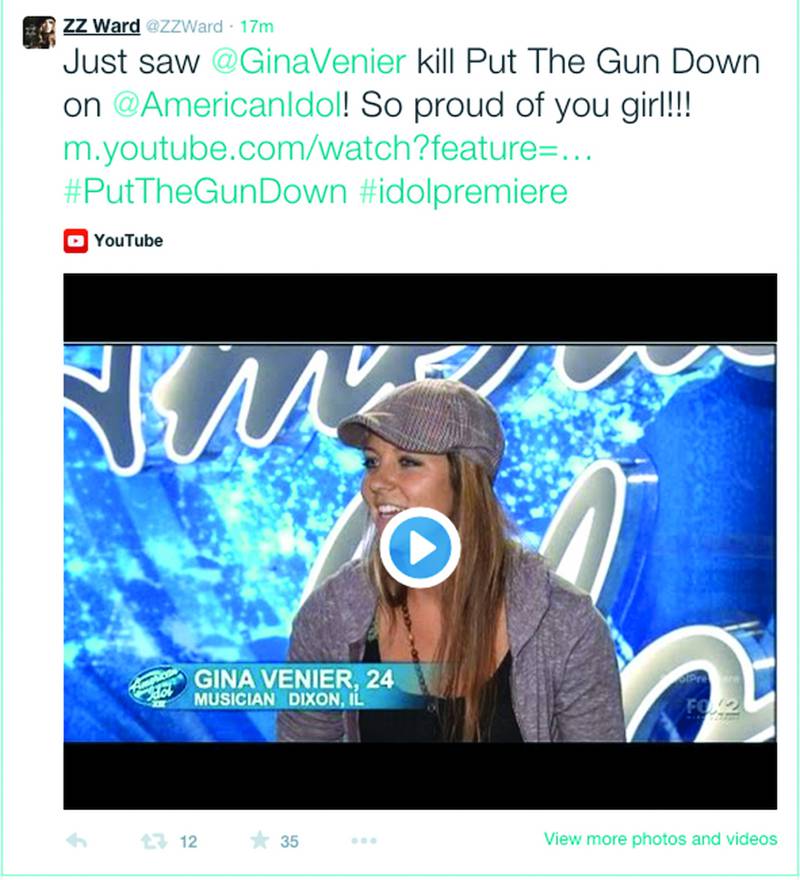Click the retweet count 12

coord(188,842)
